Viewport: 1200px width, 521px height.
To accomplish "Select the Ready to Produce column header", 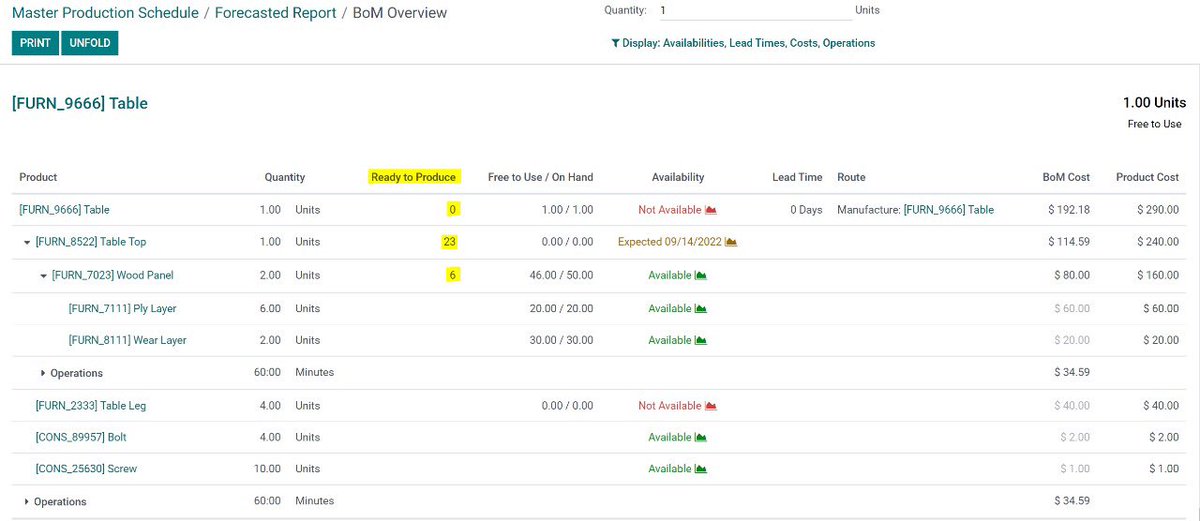I will point(413,177).
